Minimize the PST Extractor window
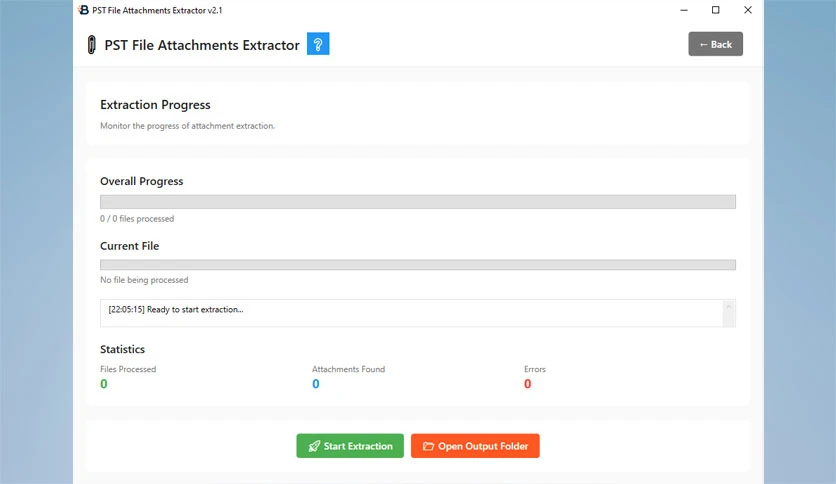 [684, 10]
